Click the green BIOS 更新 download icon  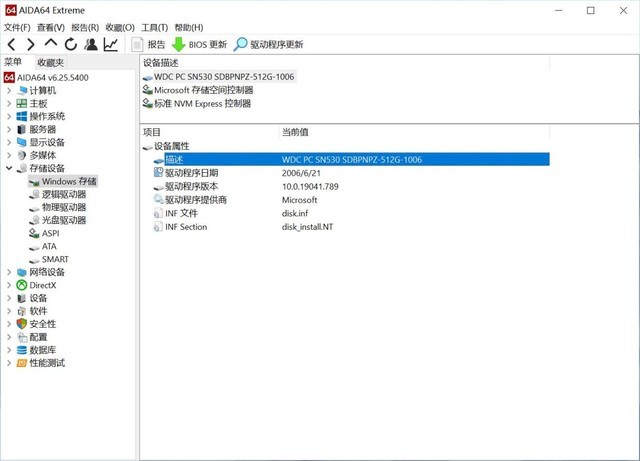coord(179,44)
